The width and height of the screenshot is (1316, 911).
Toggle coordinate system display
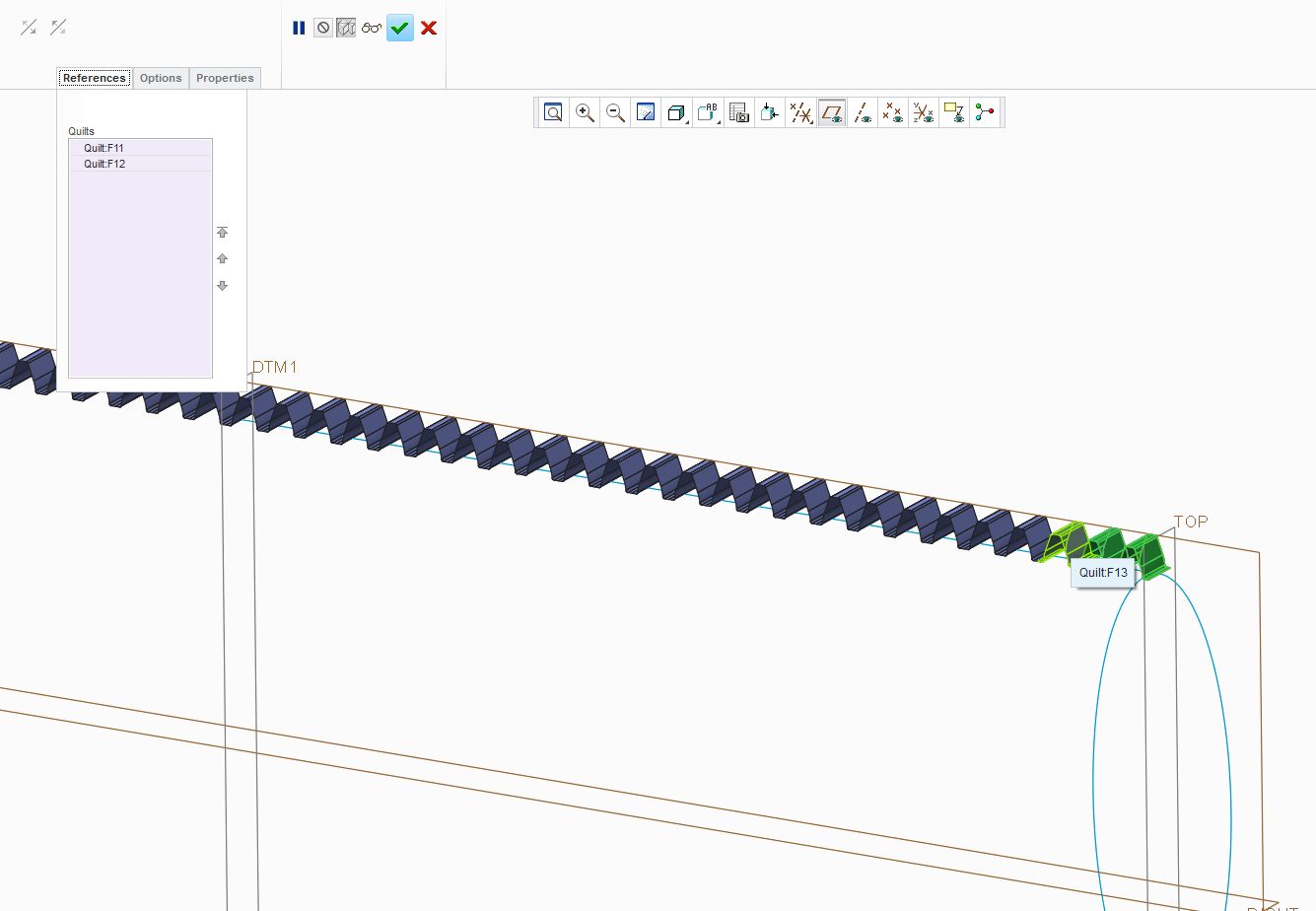coord(924,112)
